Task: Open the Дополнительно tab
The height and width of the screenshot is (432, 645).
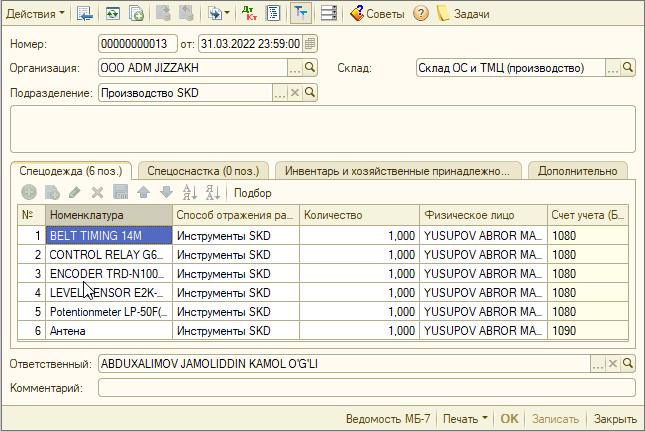Action: pos(577,170)
